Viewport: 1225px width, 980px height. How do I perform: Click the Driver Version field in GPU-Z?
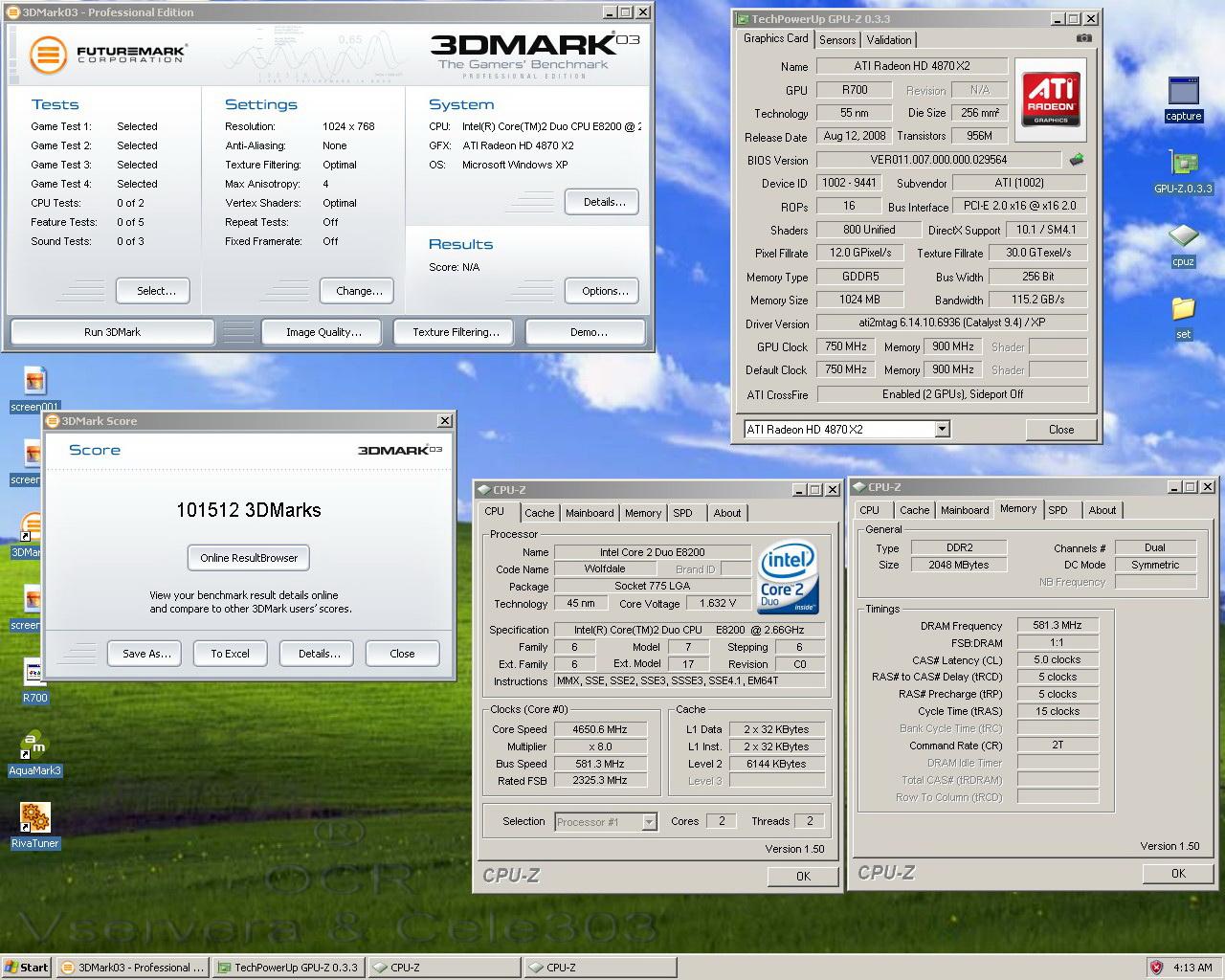point(952,323)
